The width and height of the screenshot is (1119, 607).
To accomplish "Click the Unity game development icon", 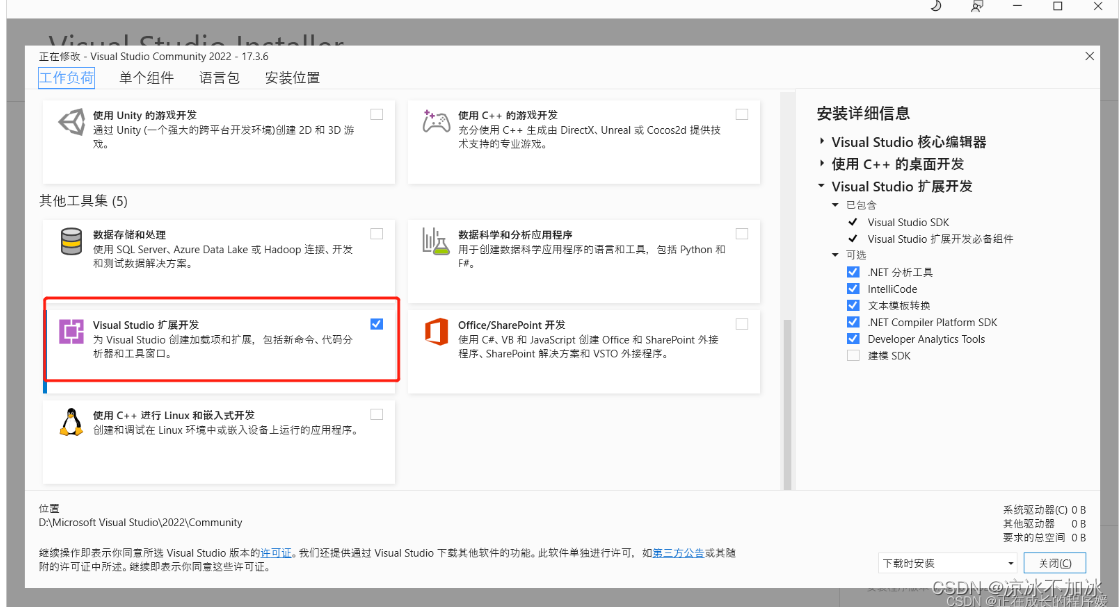I will point(71,122).
